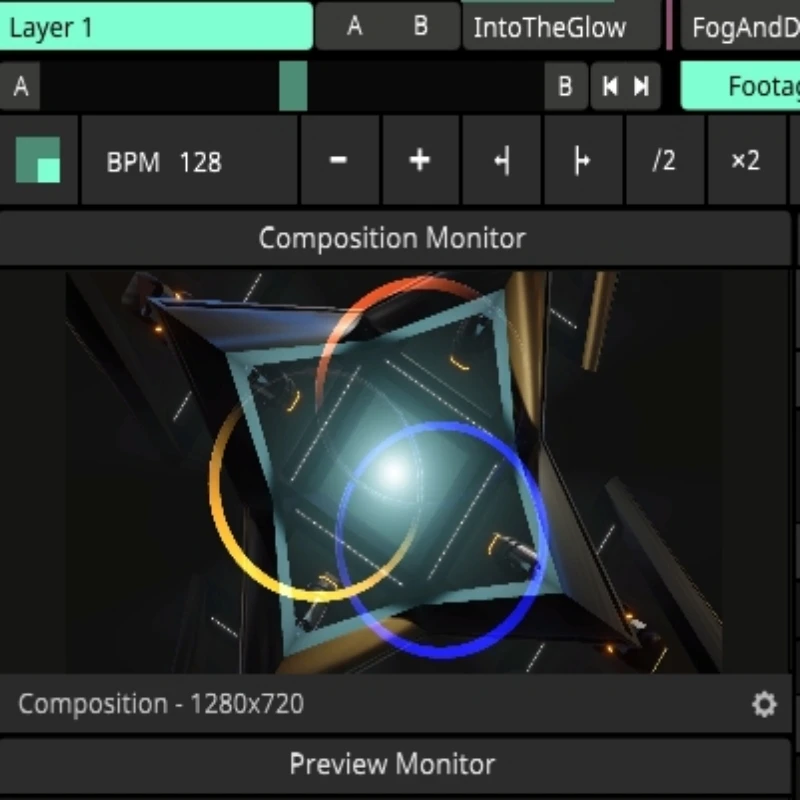Jump crossfader to previous with skip-back icon
The width and height of the screenshot is (800, 800).
pyautogui.click(x=610, y=86)
